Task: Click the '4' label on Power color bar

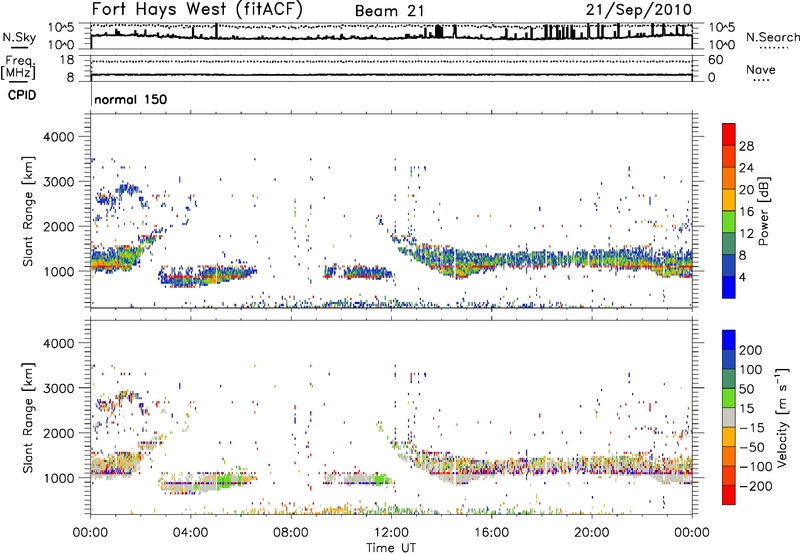Action: pos(742,277)
